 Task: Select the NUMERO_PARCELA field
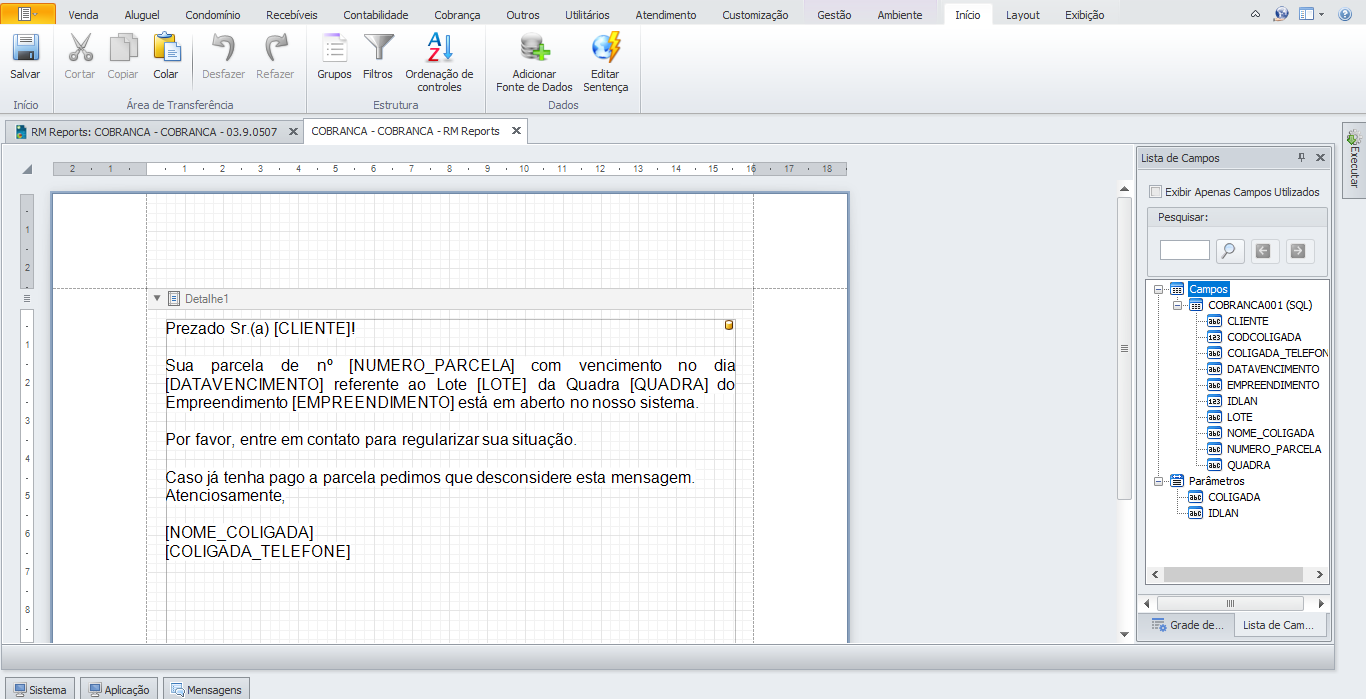(x=1274, y=449)
